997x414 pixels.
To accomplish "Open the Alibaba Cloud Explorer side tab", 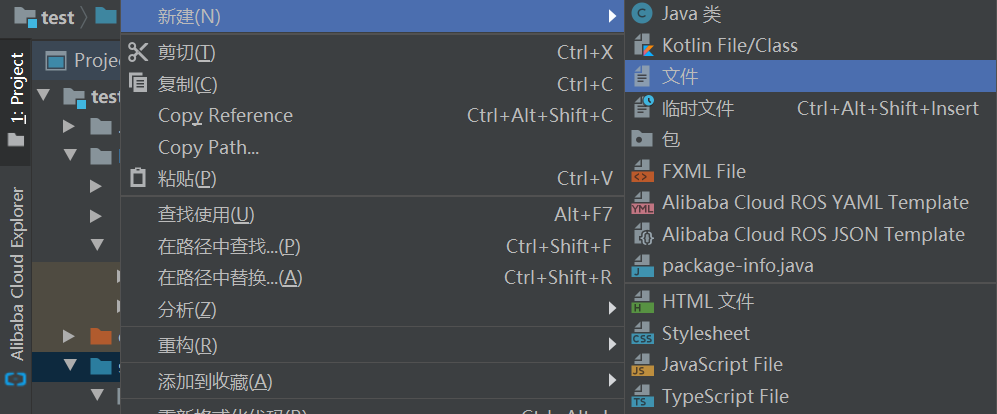I will [x=16, y=286].
